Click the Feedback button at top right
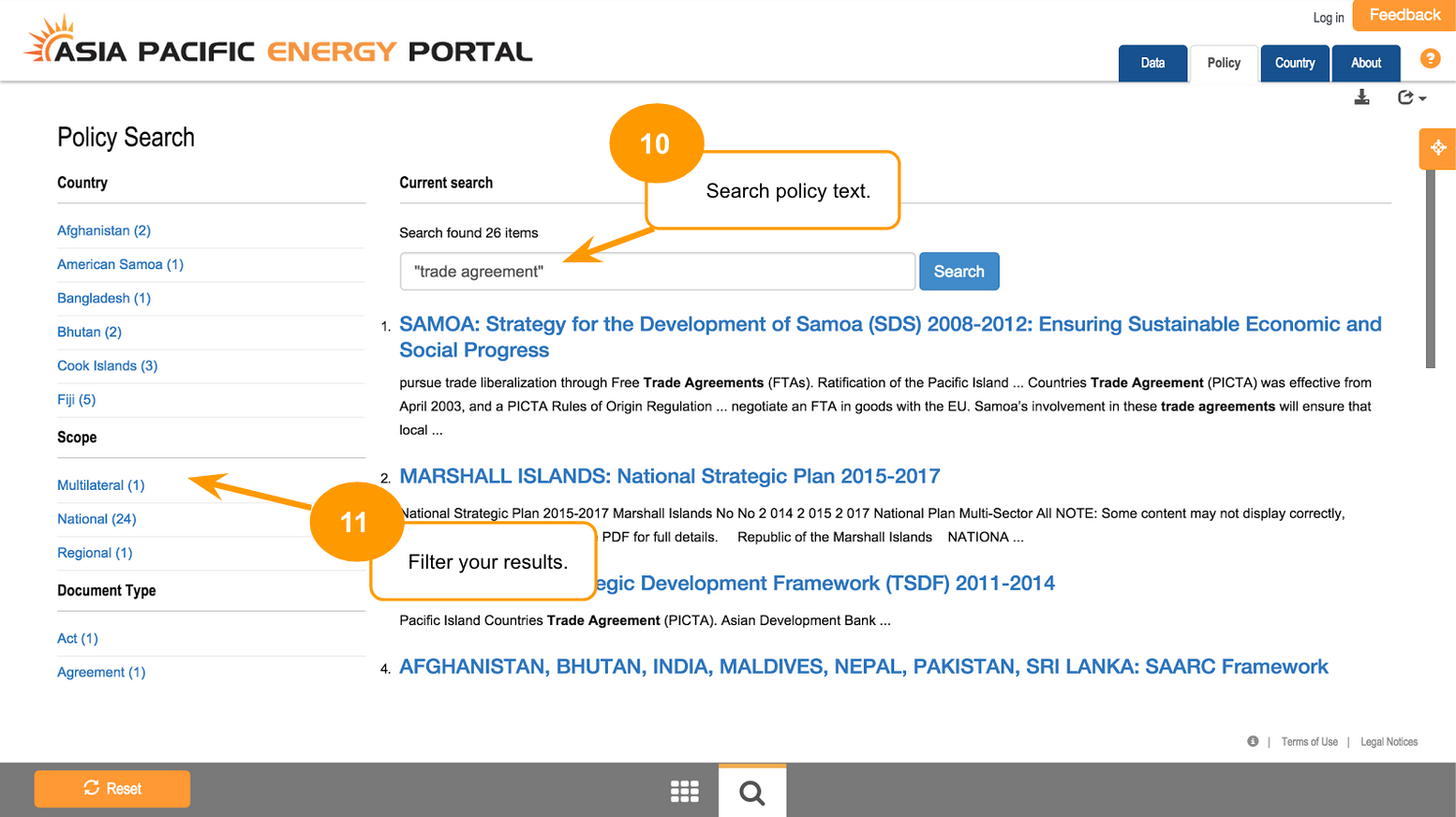This screenshot has width=1456, height=817. tap(1404, 15)
